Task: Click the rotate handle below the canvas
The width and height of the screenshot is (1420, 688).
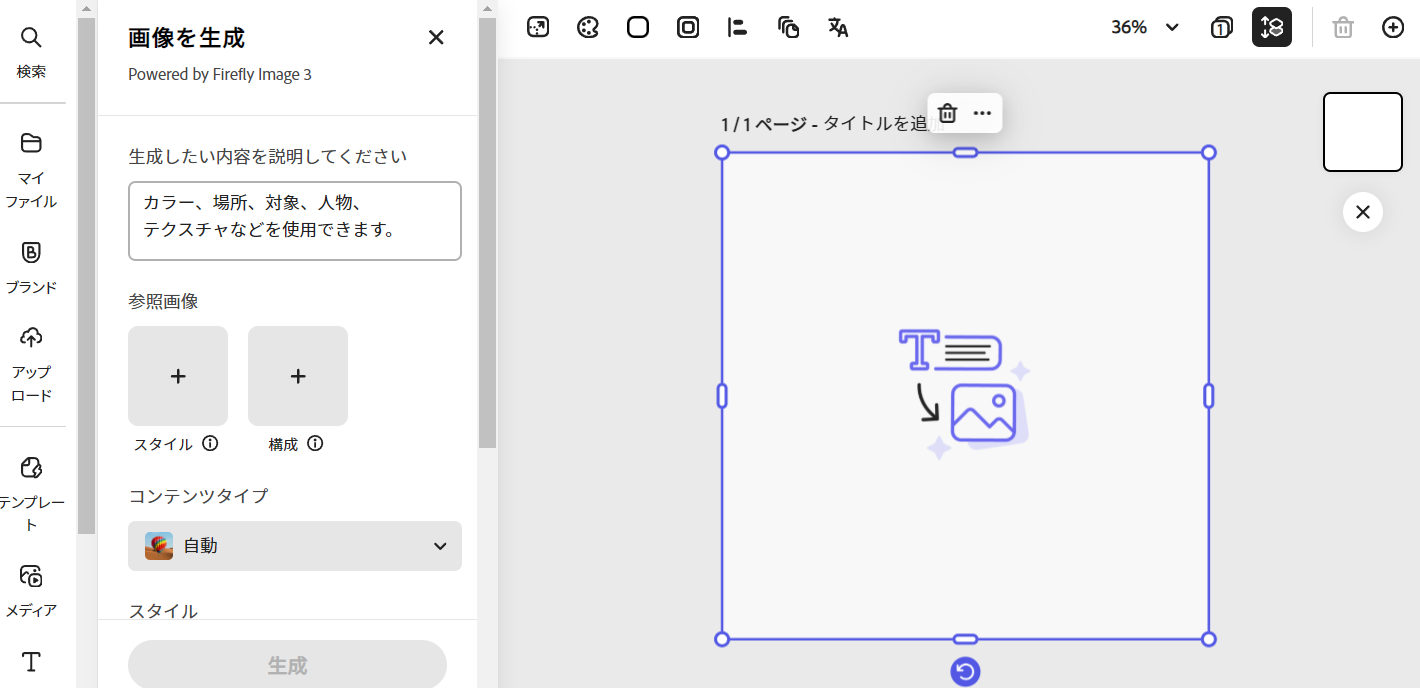Action: pyautogui.click(x=965, y=672)
